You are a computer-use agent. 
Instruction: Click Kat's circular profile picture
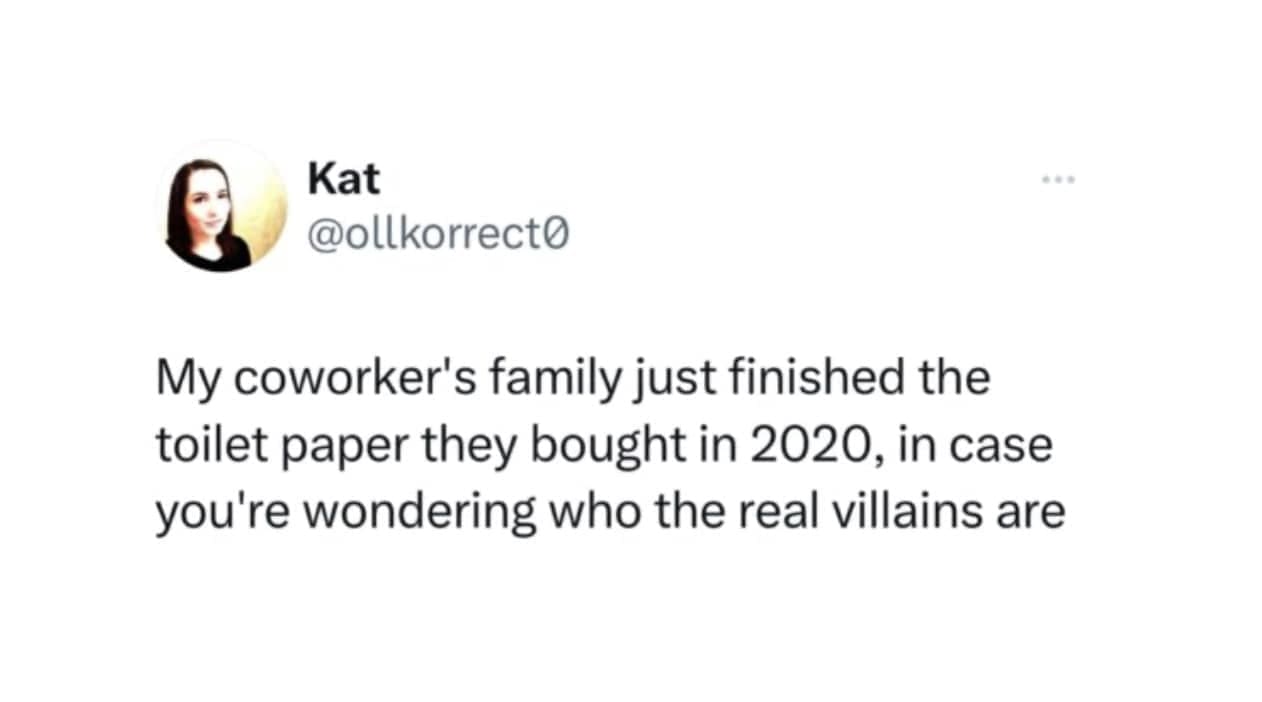(x=223, y=208)
